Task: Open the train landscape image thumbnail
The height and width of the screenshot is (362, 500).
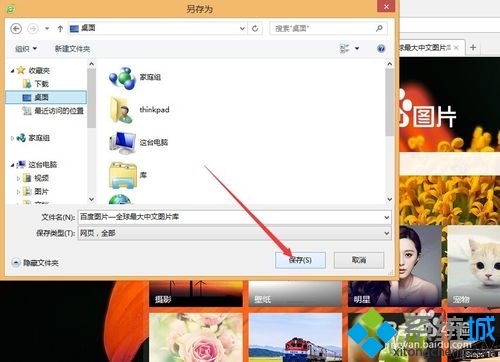Action: [295, 337]
